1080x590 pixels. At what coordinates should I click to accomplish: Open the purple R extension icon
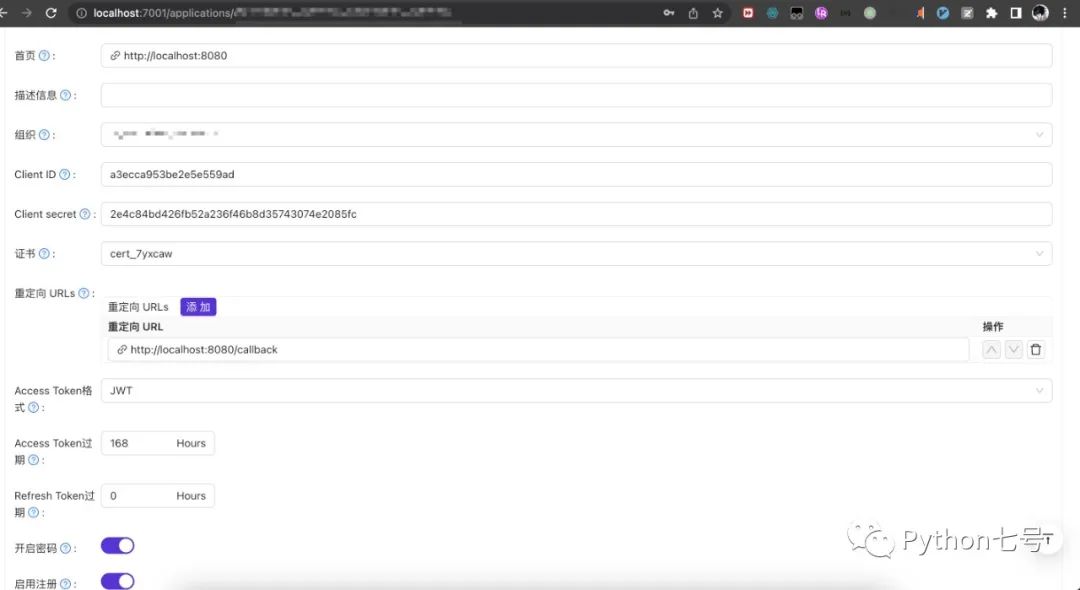click(x=821, y=13)
